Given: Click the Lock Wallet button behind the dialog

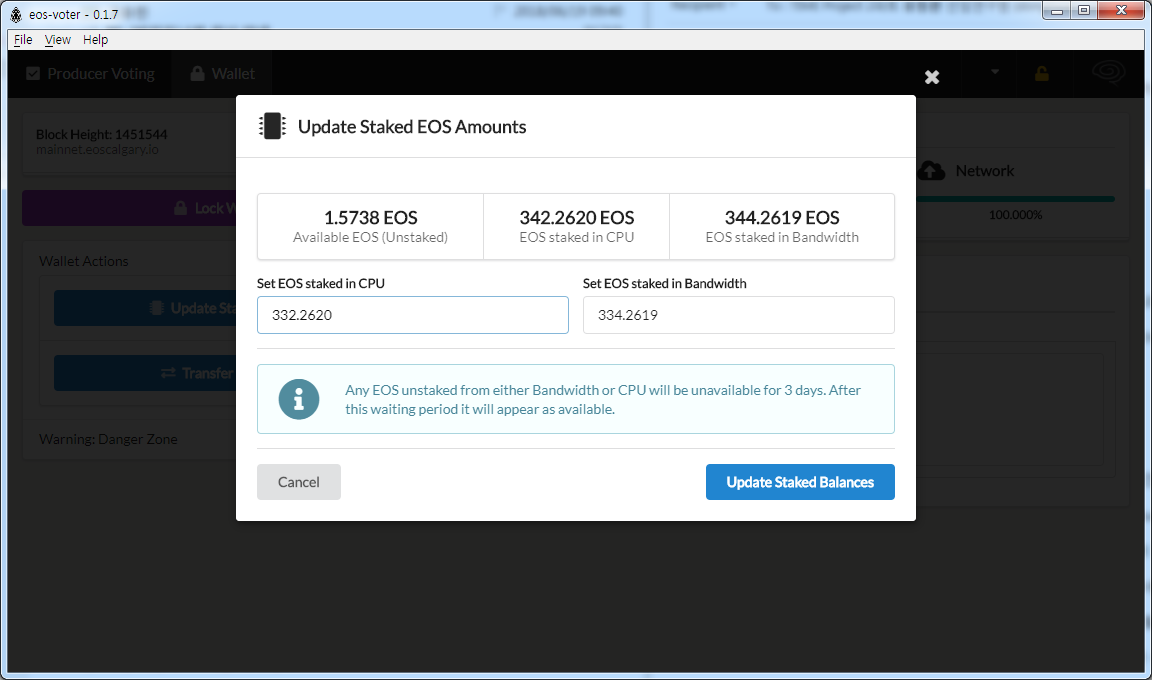Looking at the screenshot, I should click(x=129, y=209).
